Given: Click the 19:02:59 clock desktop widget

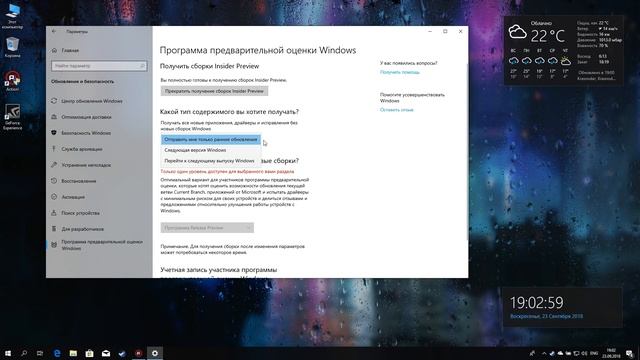Looking at the screenshot, I should pos(563,307).
